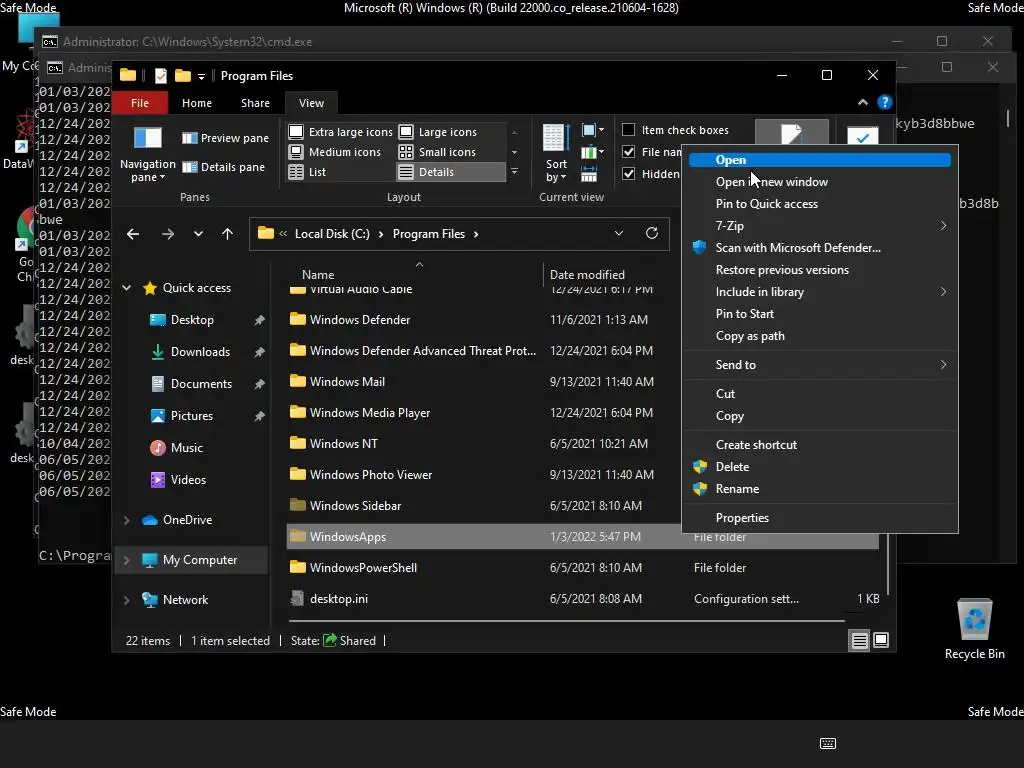Go back with the Back arrow
Screen dimensions: 1024x768
click(133, 234)
